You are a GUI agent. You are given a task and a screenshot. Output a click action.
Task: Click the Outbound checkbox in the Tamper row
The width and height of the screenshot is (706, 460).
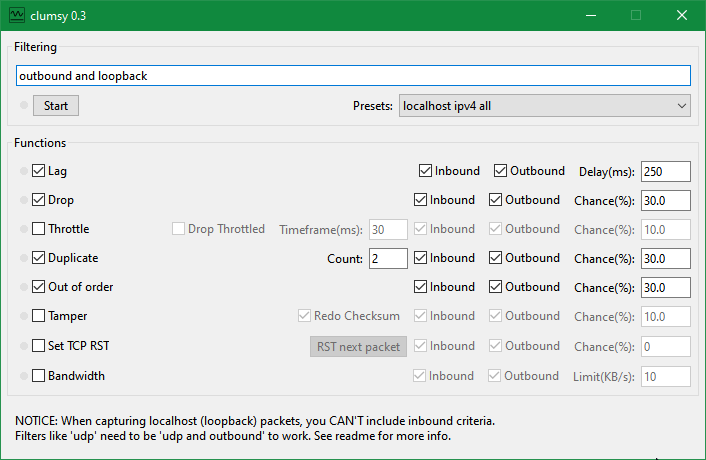495,316
